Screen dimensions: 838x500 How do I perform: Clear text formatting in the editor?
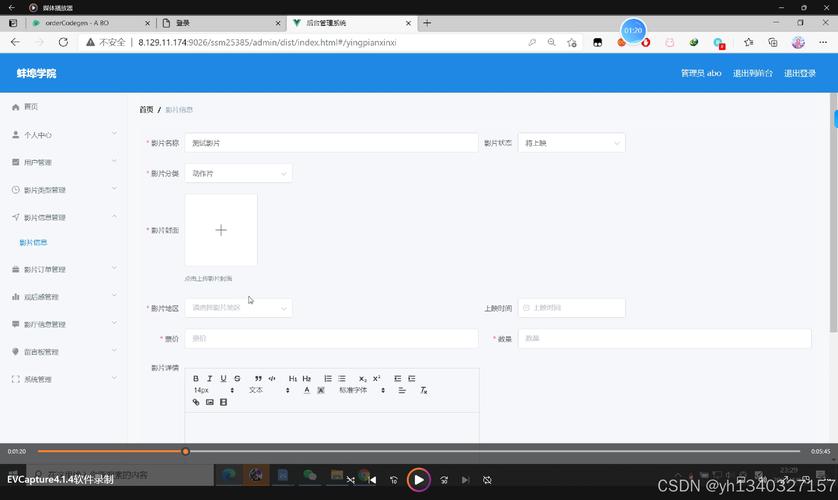pyautogui.click(x=423, y=390)
